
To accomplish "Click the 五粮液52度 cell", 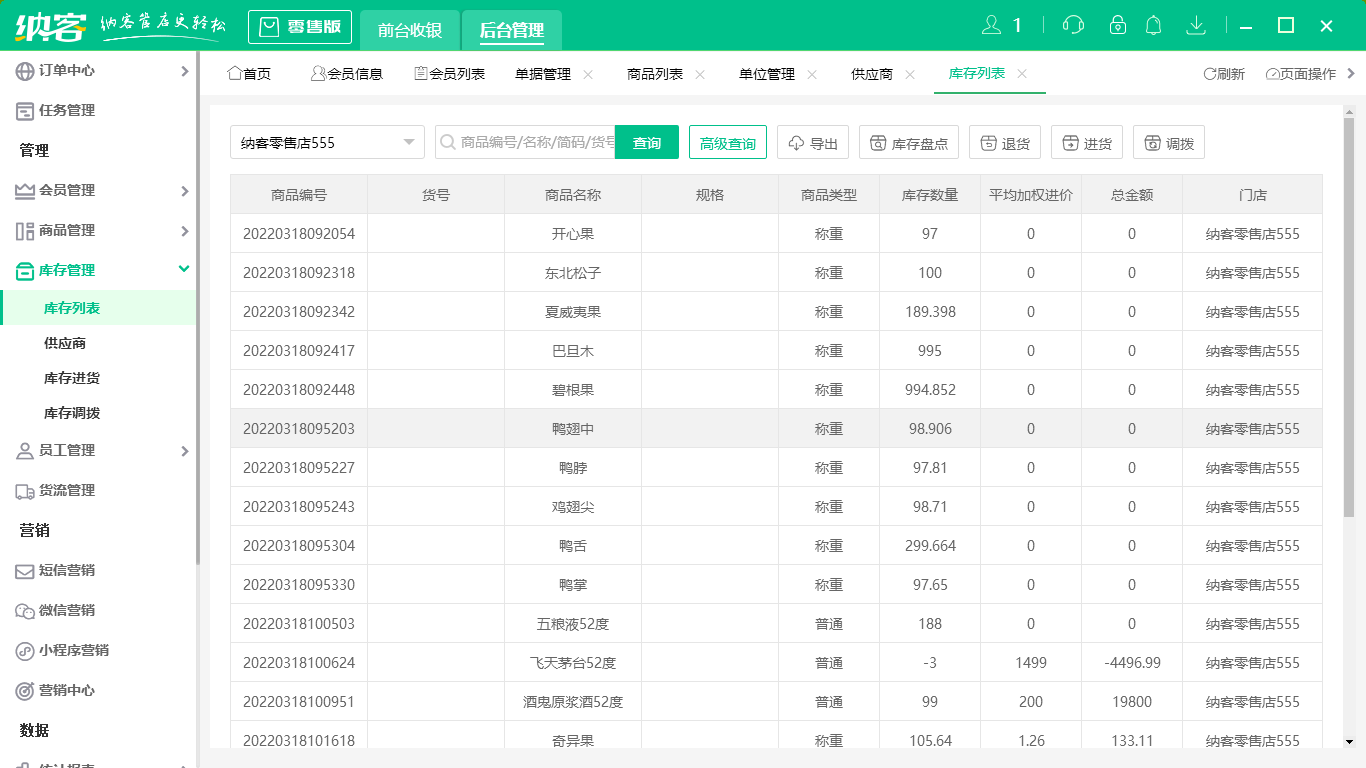I will pos(573,624).
